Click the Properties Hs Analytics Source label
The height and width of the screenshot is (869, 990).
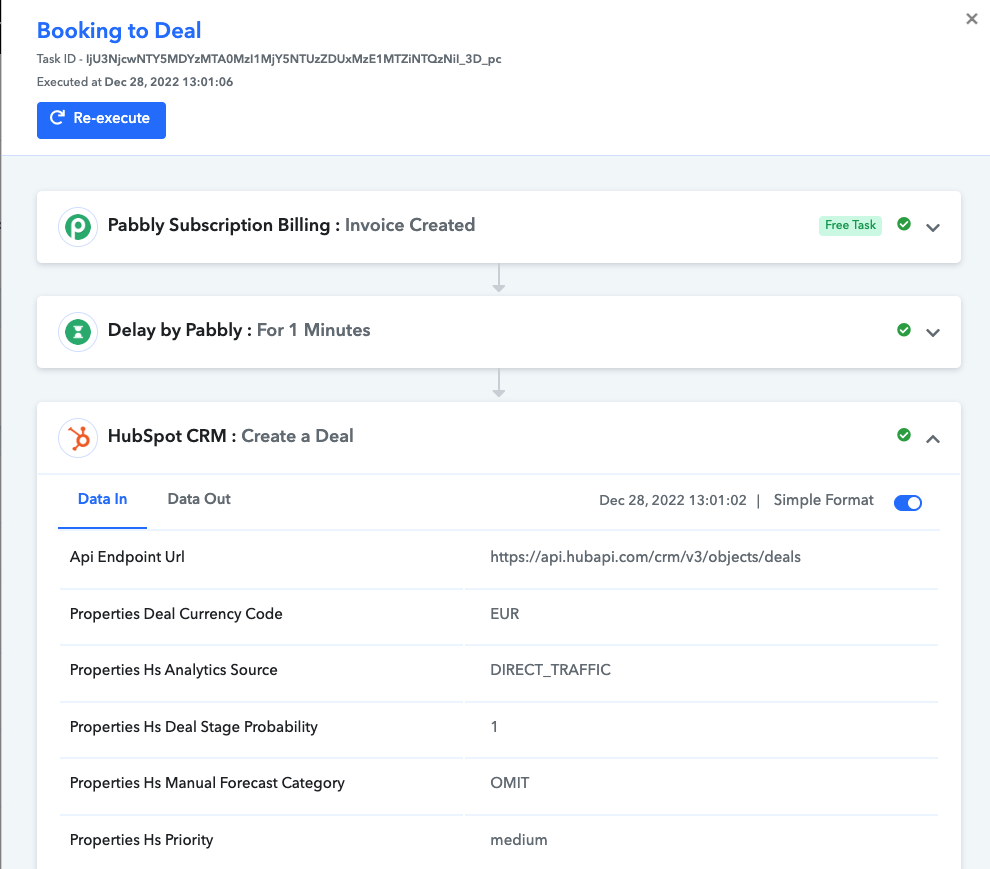pos(173,670)
